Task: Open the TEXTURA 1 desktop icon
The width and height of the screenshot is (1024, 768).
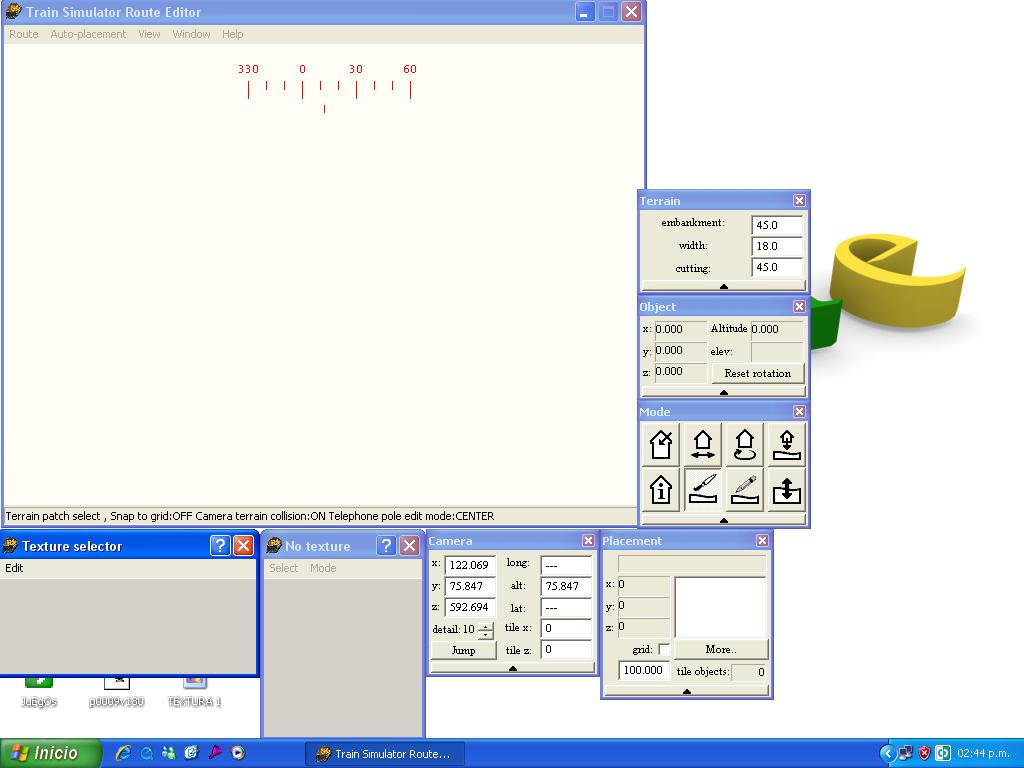Action: click(x=193, y=688)
